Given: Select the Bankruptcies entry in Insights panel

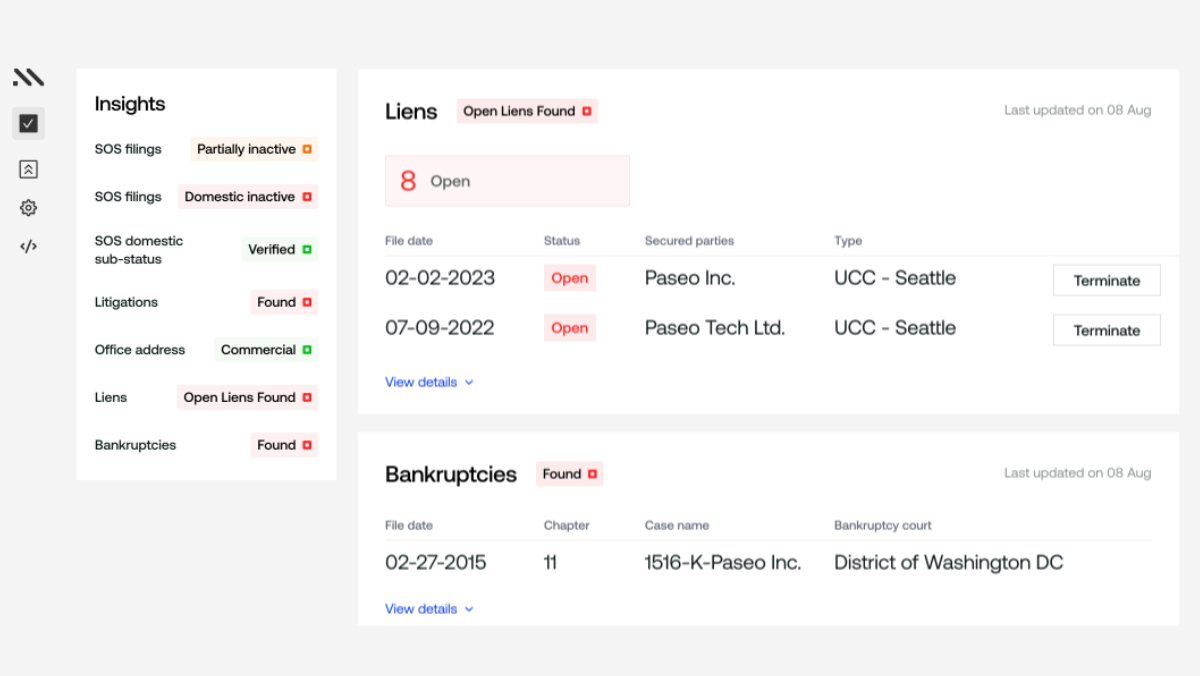Looking at the screenshot, I should pos(135,445).
